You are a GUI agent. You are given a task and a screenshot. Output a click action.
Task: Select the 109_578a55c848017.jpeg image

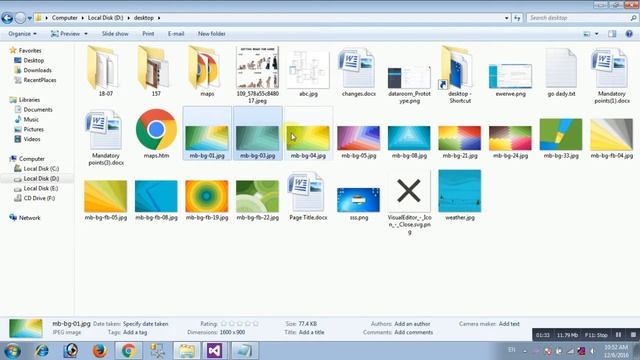258,74
